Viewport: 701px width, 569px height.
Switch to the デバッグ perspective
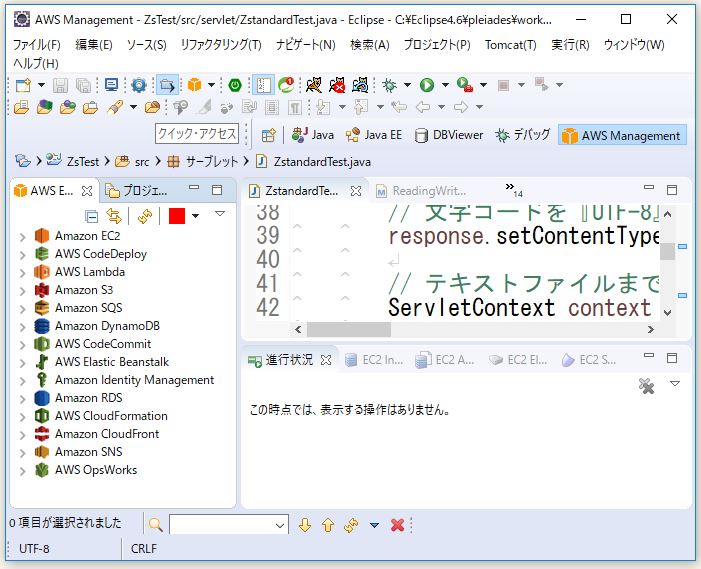(522, 135)
